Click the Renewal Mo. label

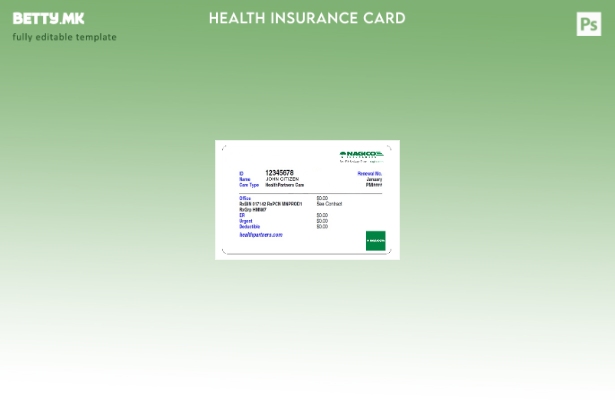pyautogui.click(x=370, y=174)
